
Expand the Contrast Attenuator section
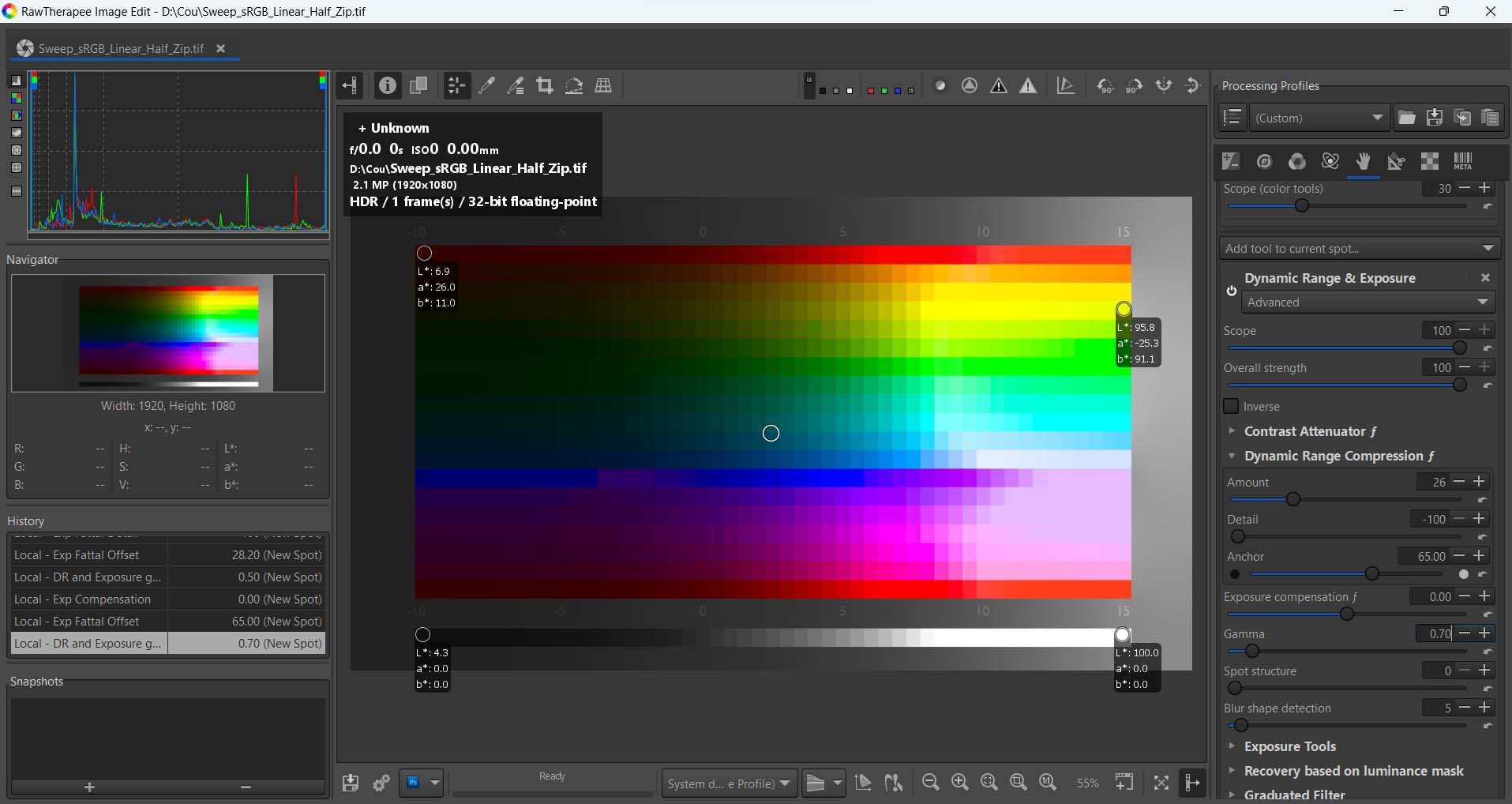(1304, 431)
